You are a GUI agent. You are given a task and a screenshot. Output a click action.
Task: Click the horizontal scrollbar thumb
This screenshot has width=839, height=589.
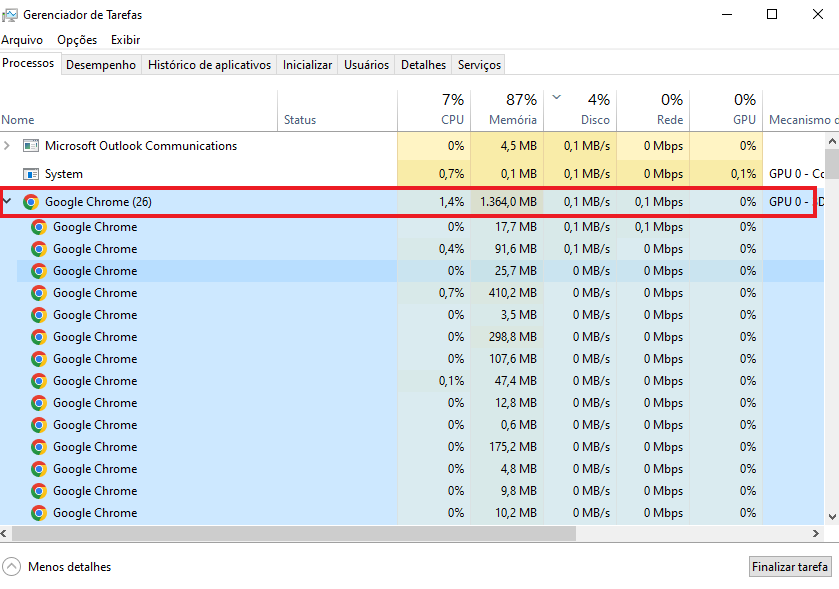click(294, 533)
